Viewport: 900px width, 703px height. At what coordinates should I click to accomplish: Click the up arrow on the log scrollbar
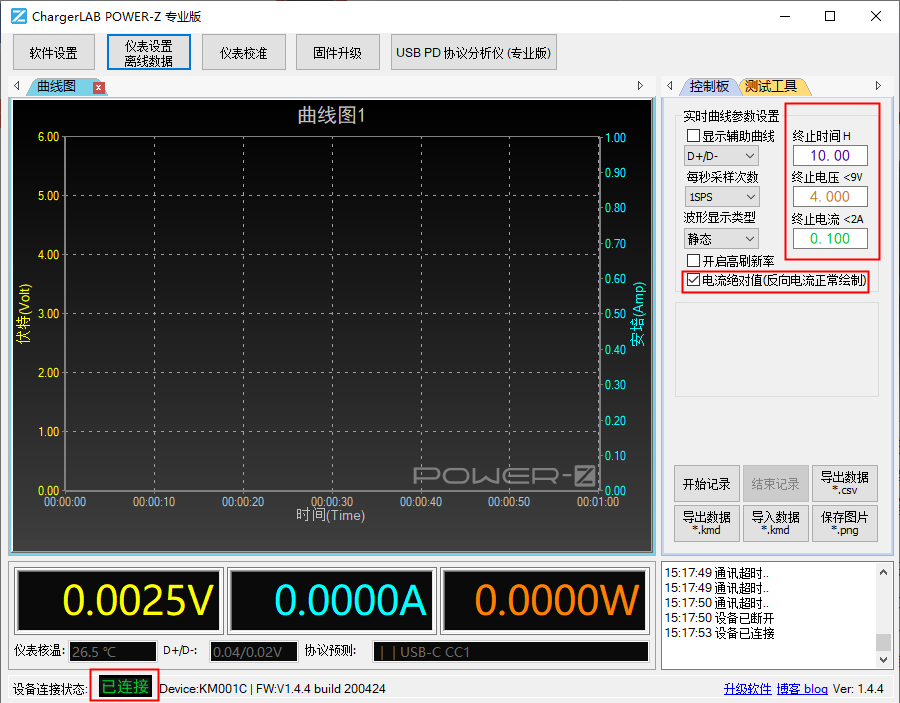885,571
